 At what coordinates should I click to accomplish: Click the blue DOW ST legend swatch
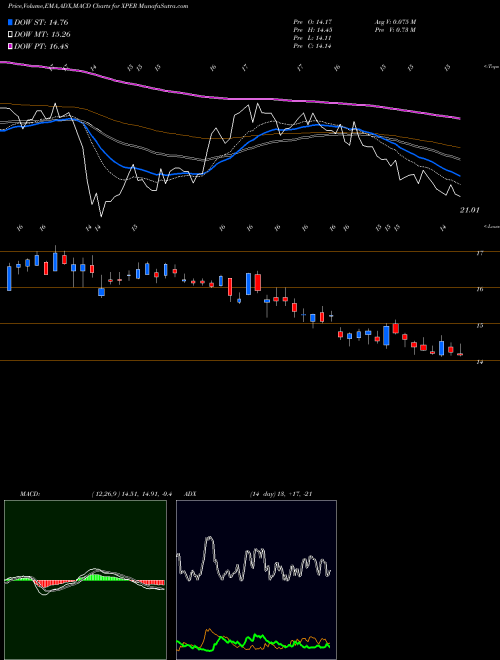[x=10, y=22]
